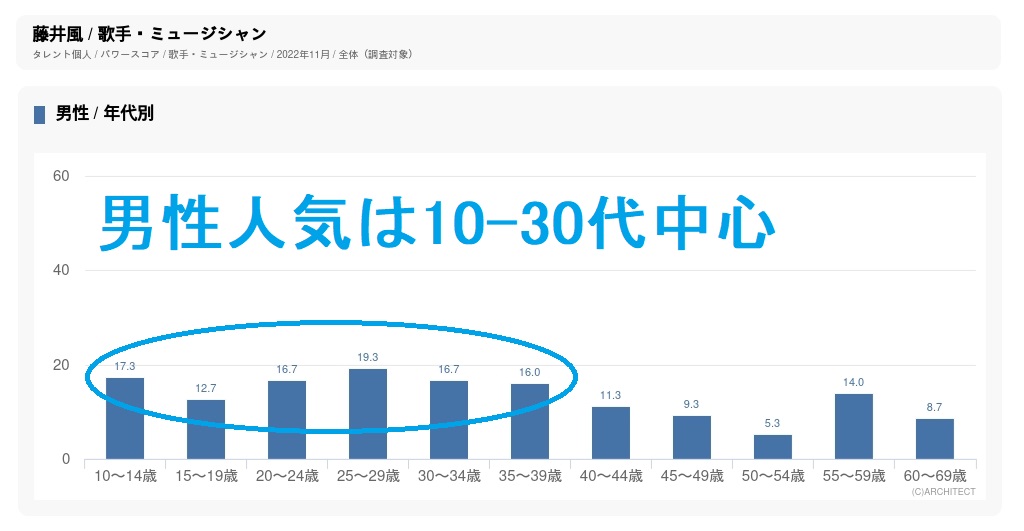Viewport: 1024px width, 531px height.
Task: Click the 35〜39歳 x-axis label
Action: click(x=530, y=476)
